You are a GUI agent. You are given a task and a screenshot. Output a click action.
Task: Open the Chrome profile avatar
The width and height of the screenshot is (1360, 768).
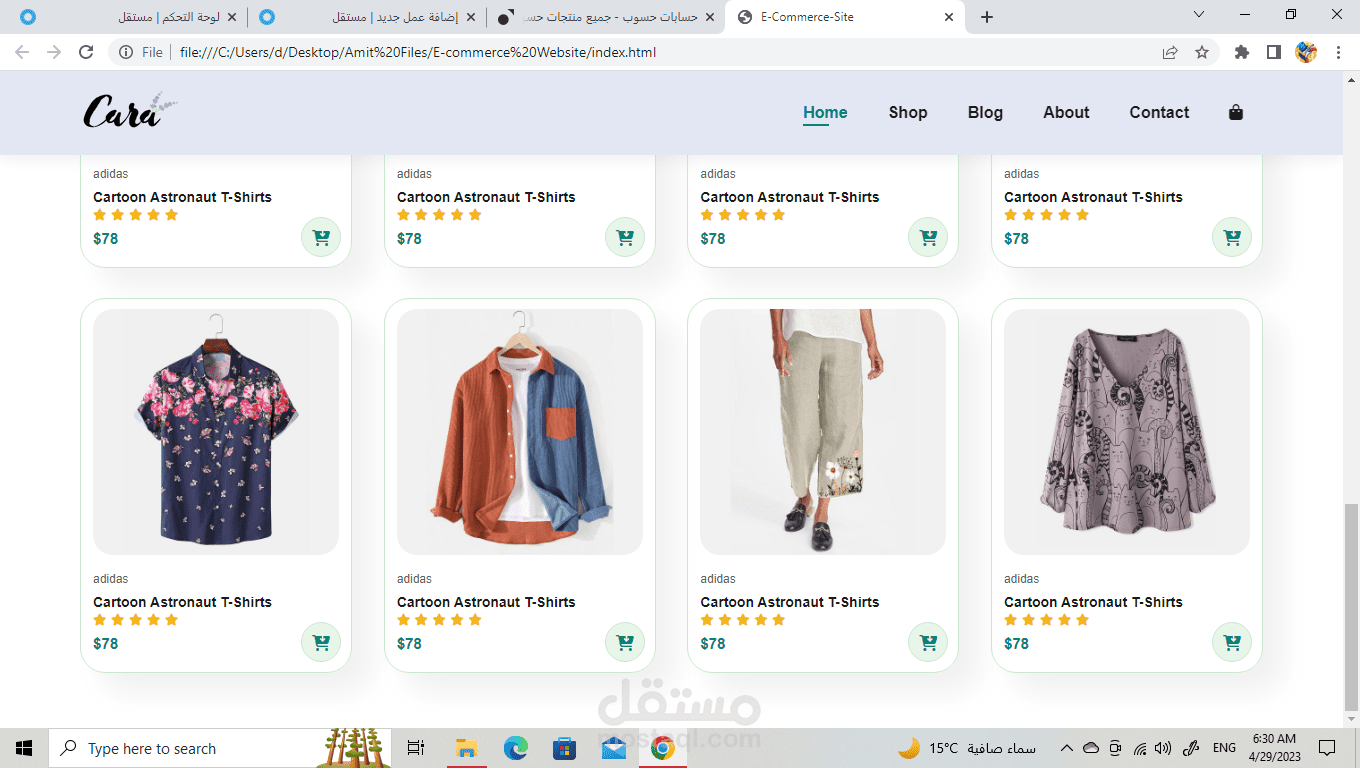(x=1305, y=51)
